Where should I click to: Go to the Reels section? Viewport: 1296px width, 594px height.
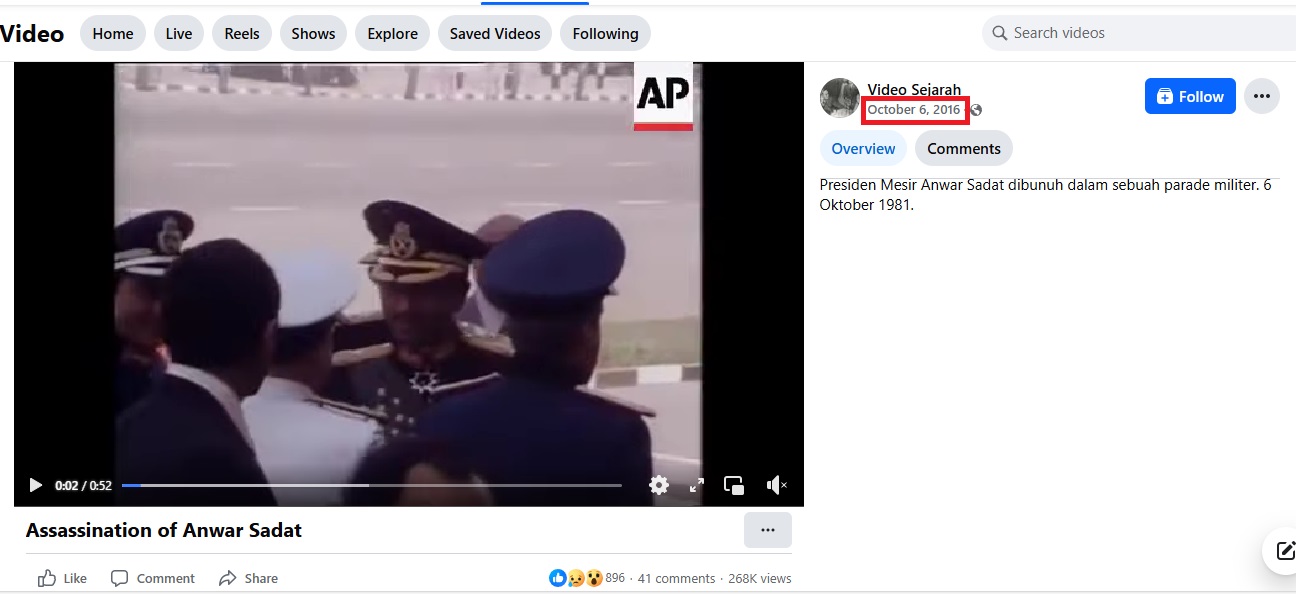[x=242, y=33]
